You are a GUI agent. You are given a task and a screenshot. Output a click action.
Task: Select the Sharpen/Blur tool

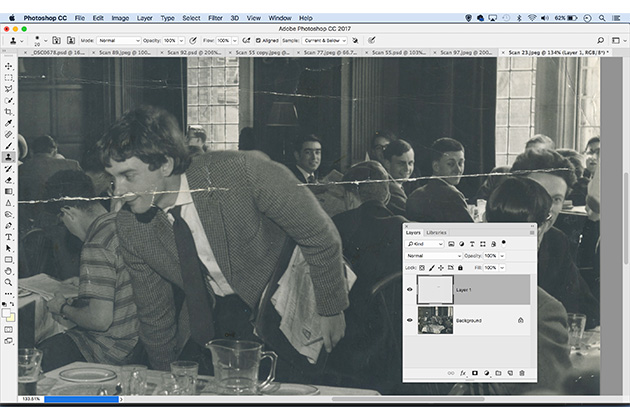pyautogui.click(x=8, y=203)
